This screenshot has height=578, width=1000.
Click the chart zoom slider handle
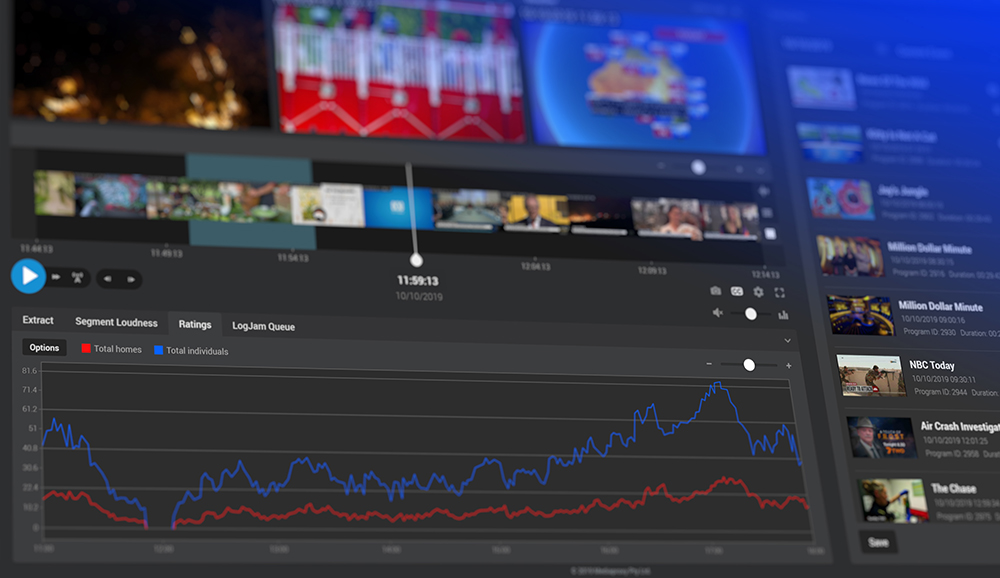pyautogui.click(x=749, y=365)
